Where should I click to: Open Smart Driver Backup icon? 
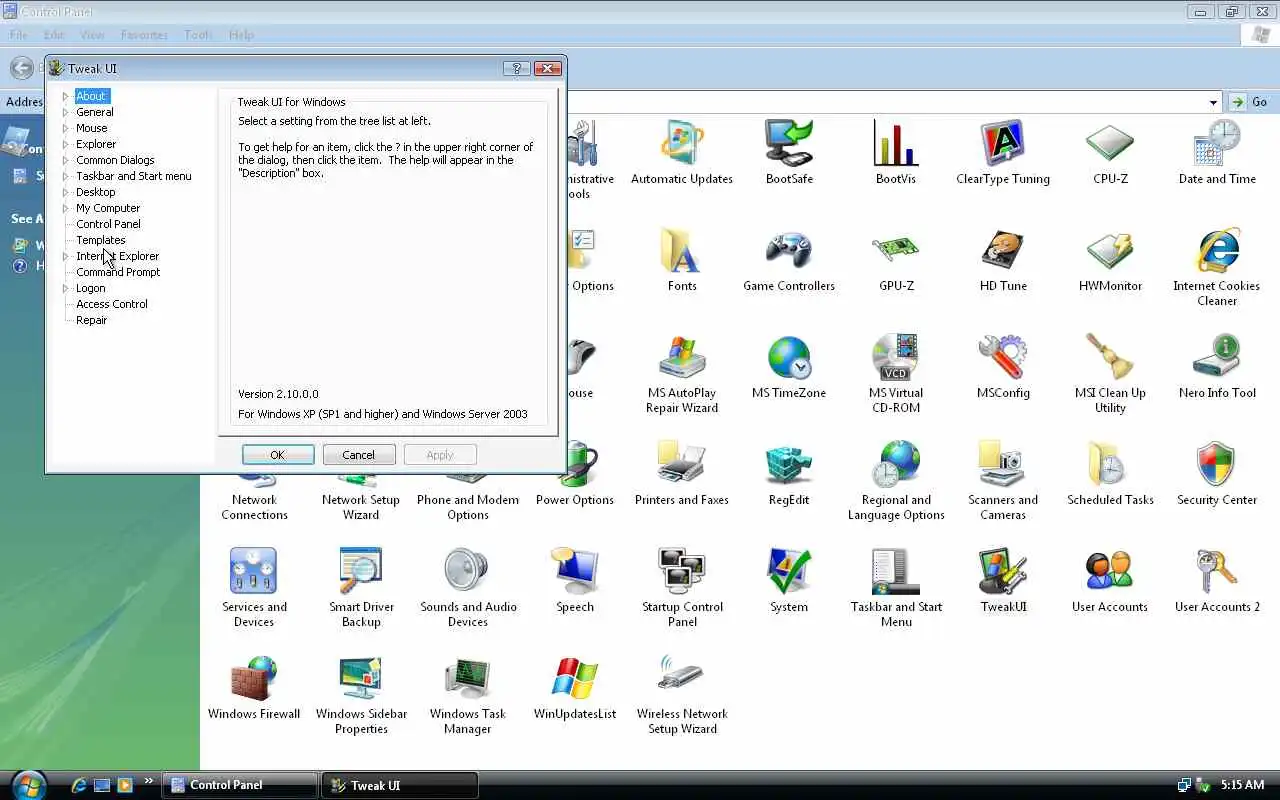(361, 571)
